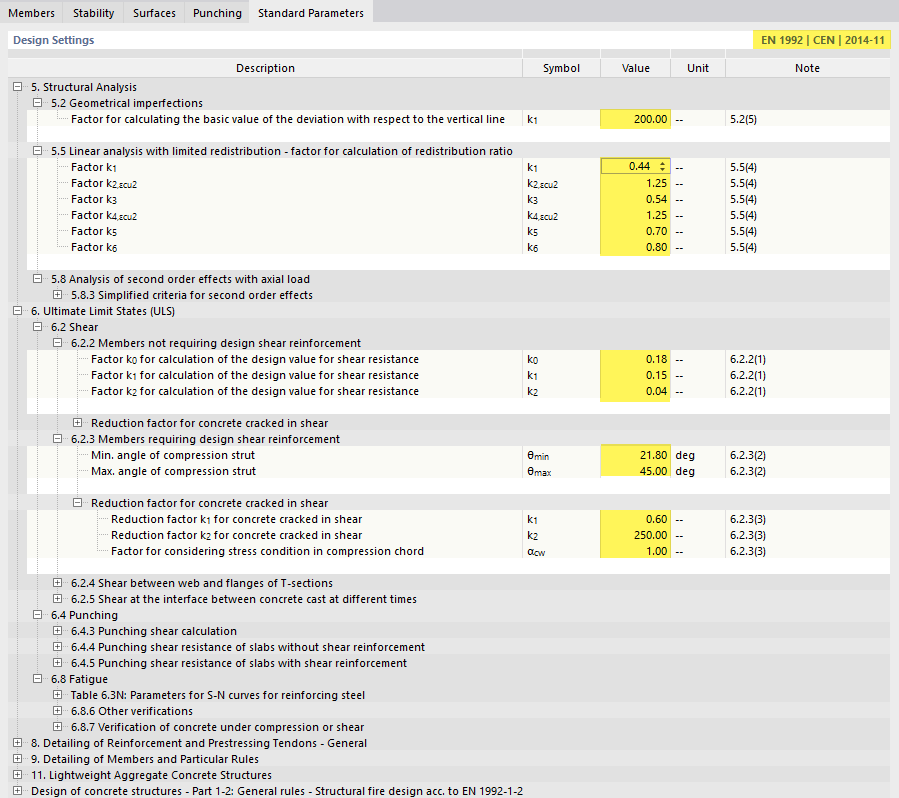899x798 pixels.
Task: Increase Factor k1 using its spinner up arrow
Action: [664, 163]
